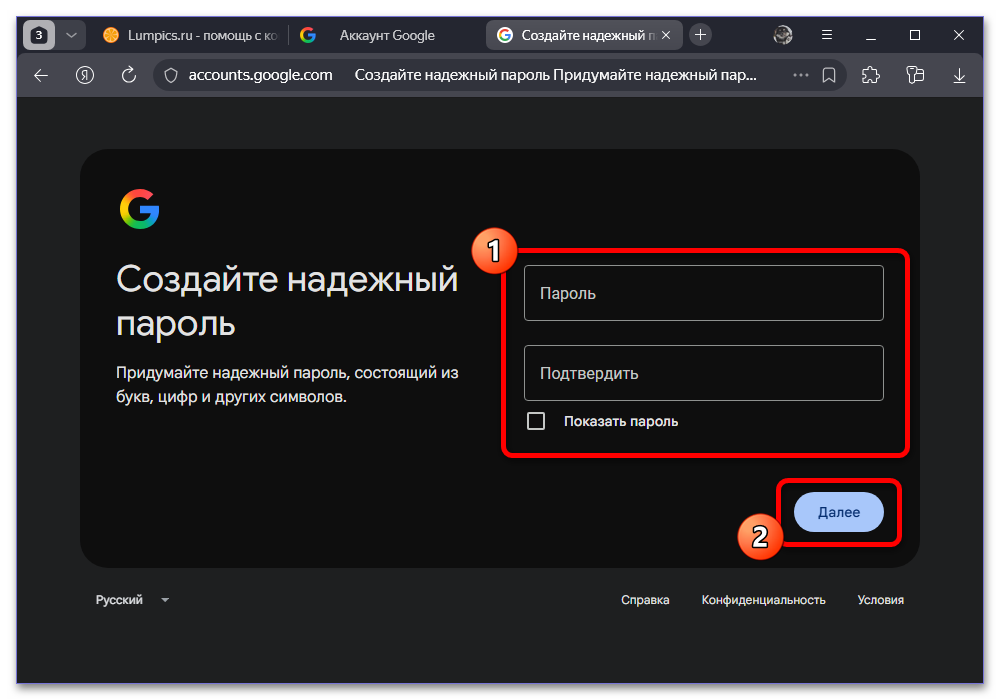Open a new tab with plus button
Screen dimensions: 1000x700
tap(700, 35)
